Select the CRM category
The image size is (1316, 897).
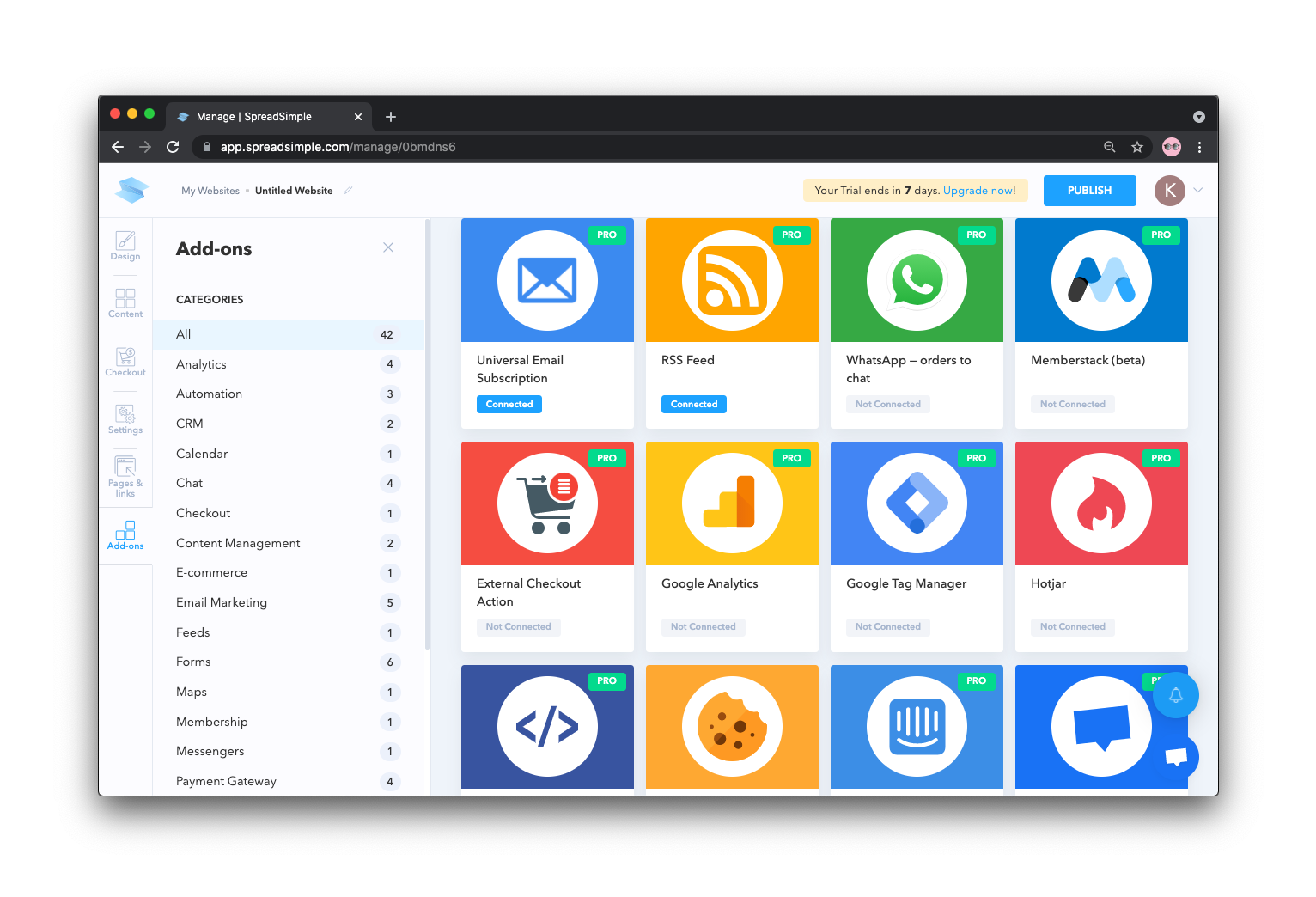point(288,424)
